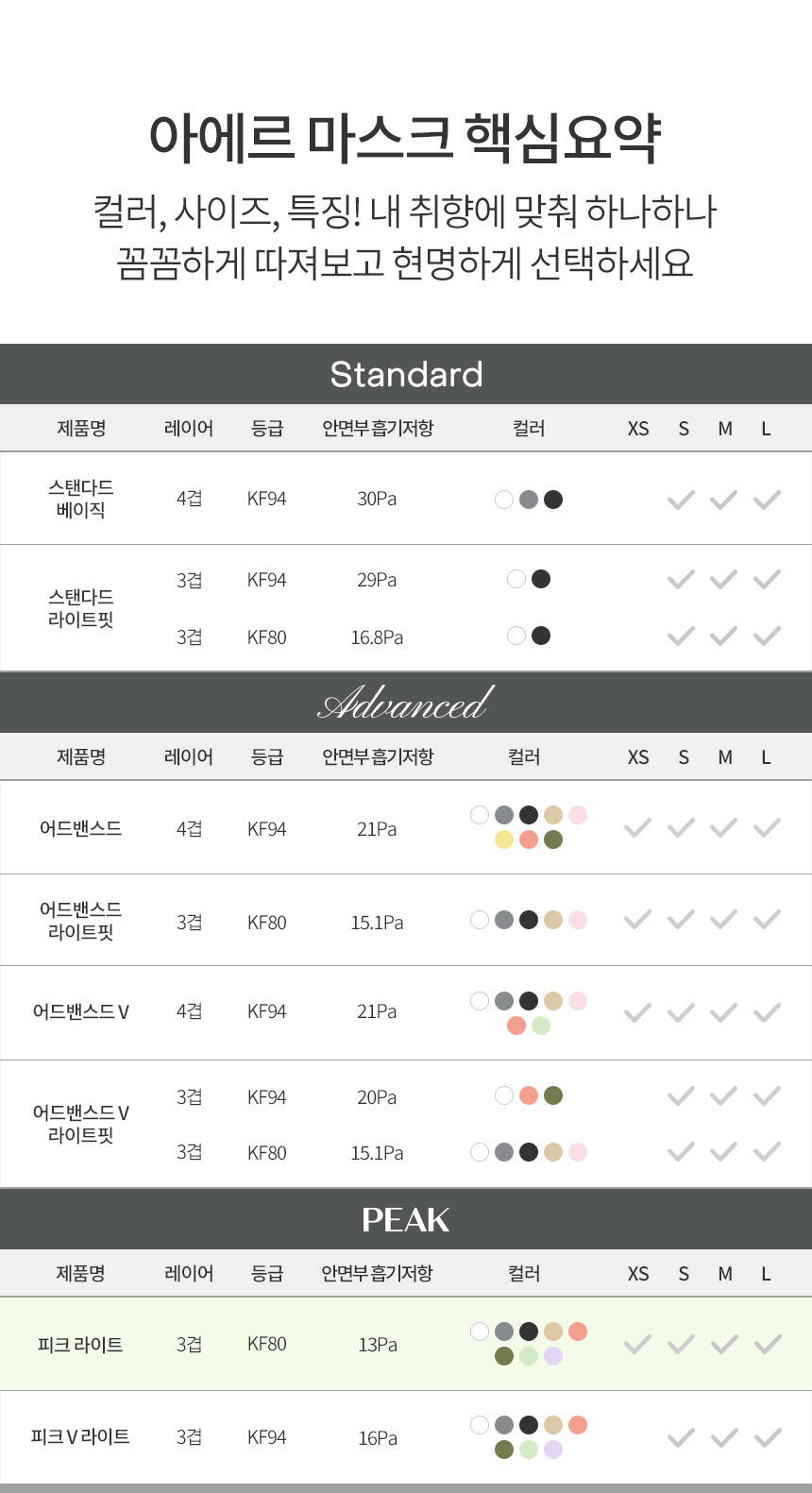Click the 스탠다드 베이직 product name
Viewport: 812px width, 1493px height.
(x=81, y=499)
